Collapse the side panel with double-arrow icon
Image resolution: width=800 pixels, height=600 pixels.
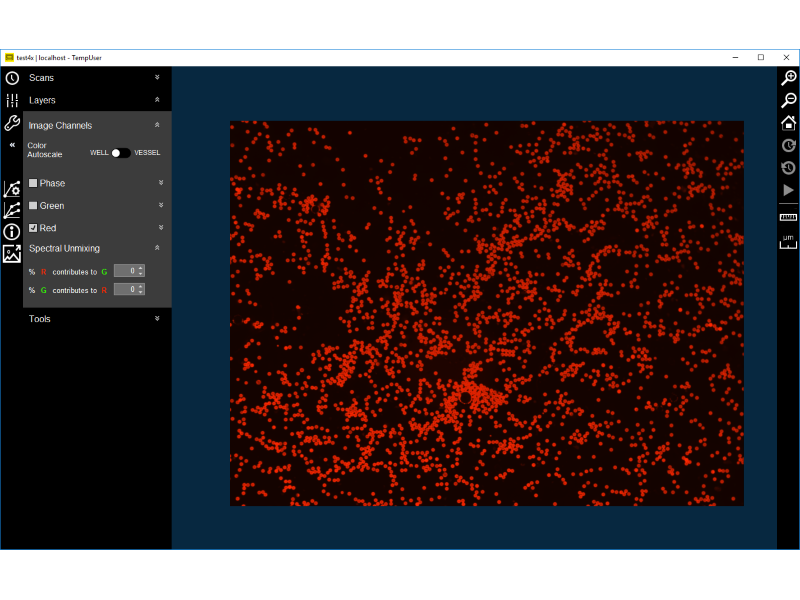coord(12,145)
